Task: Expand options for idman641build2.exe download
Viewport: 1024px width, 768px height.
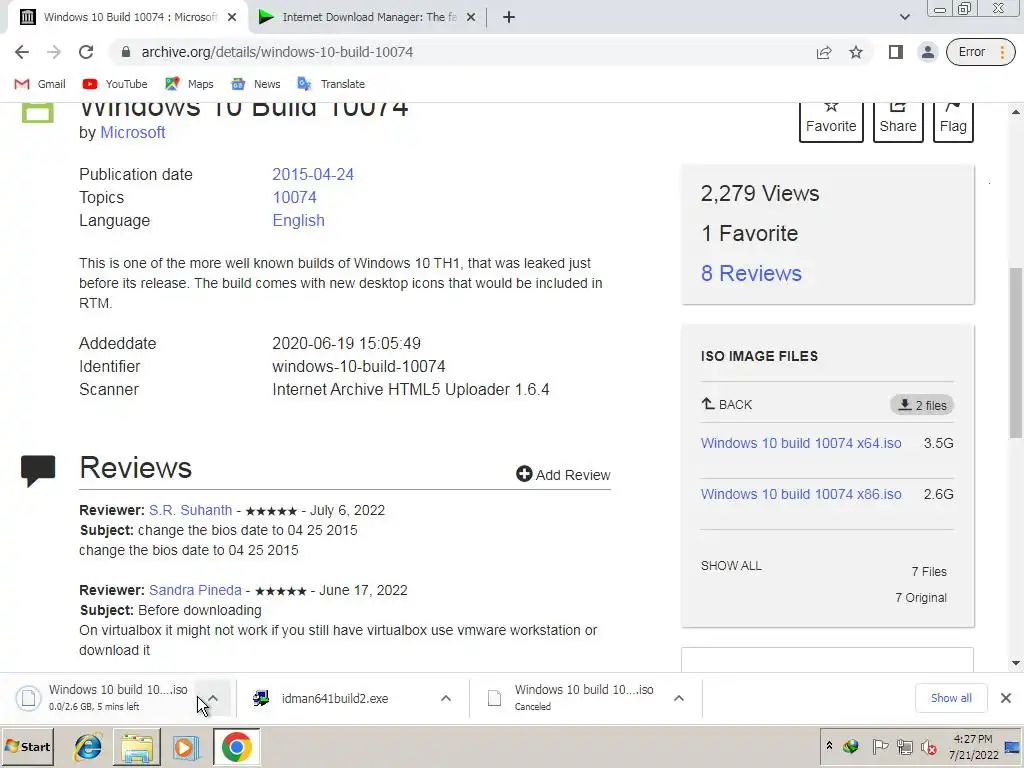Action: click(446, 698)
